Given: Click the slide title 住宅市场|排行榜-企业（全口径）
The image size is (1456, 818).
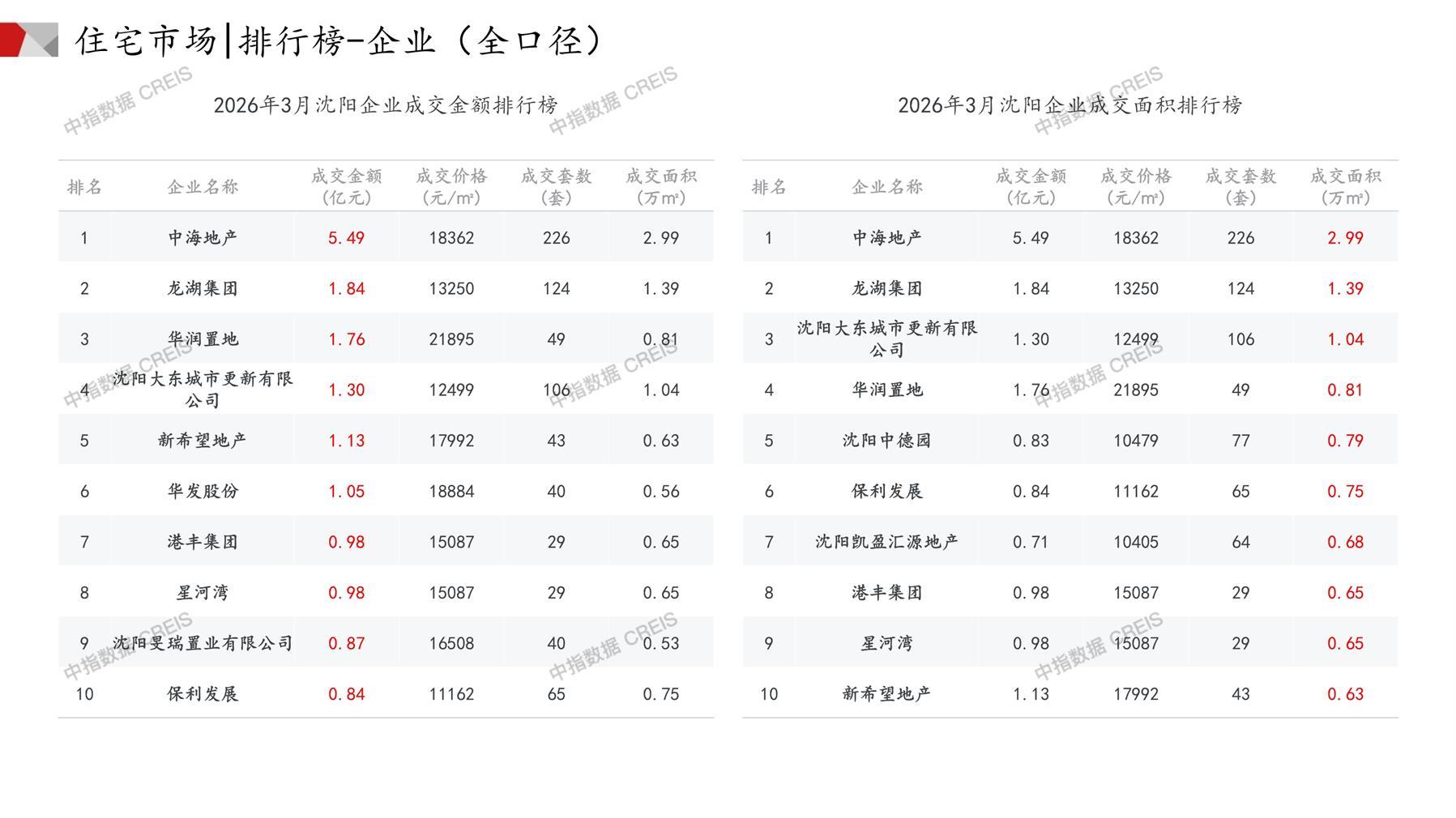Looking at the screenshot, I should coord(339,40).
